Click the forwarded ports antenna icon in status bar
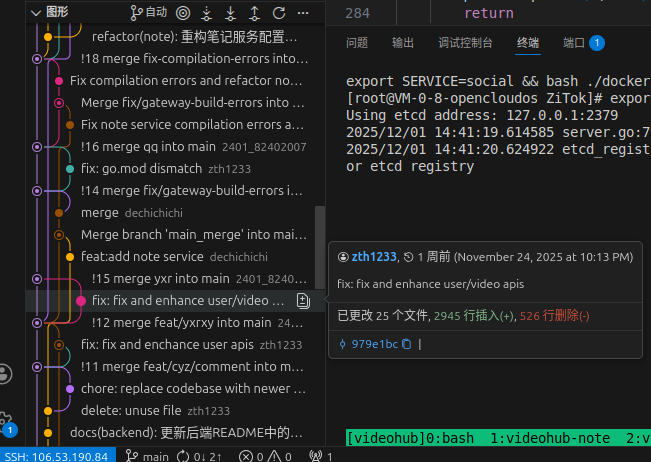Image resolution: width=651 pixels, height=462 pixels. [x=316, y=457]
